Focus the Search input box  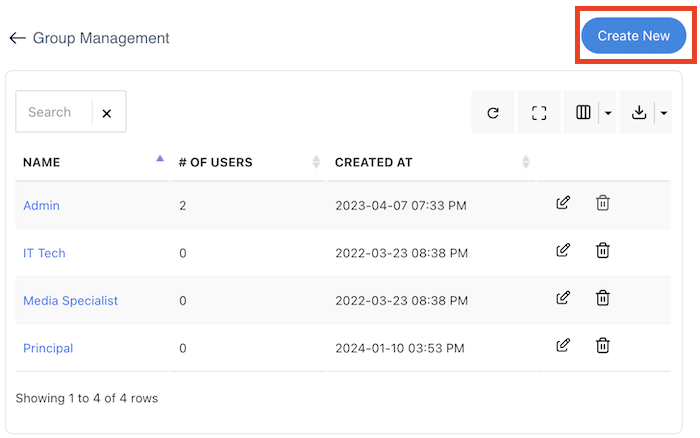pos(54,112)
